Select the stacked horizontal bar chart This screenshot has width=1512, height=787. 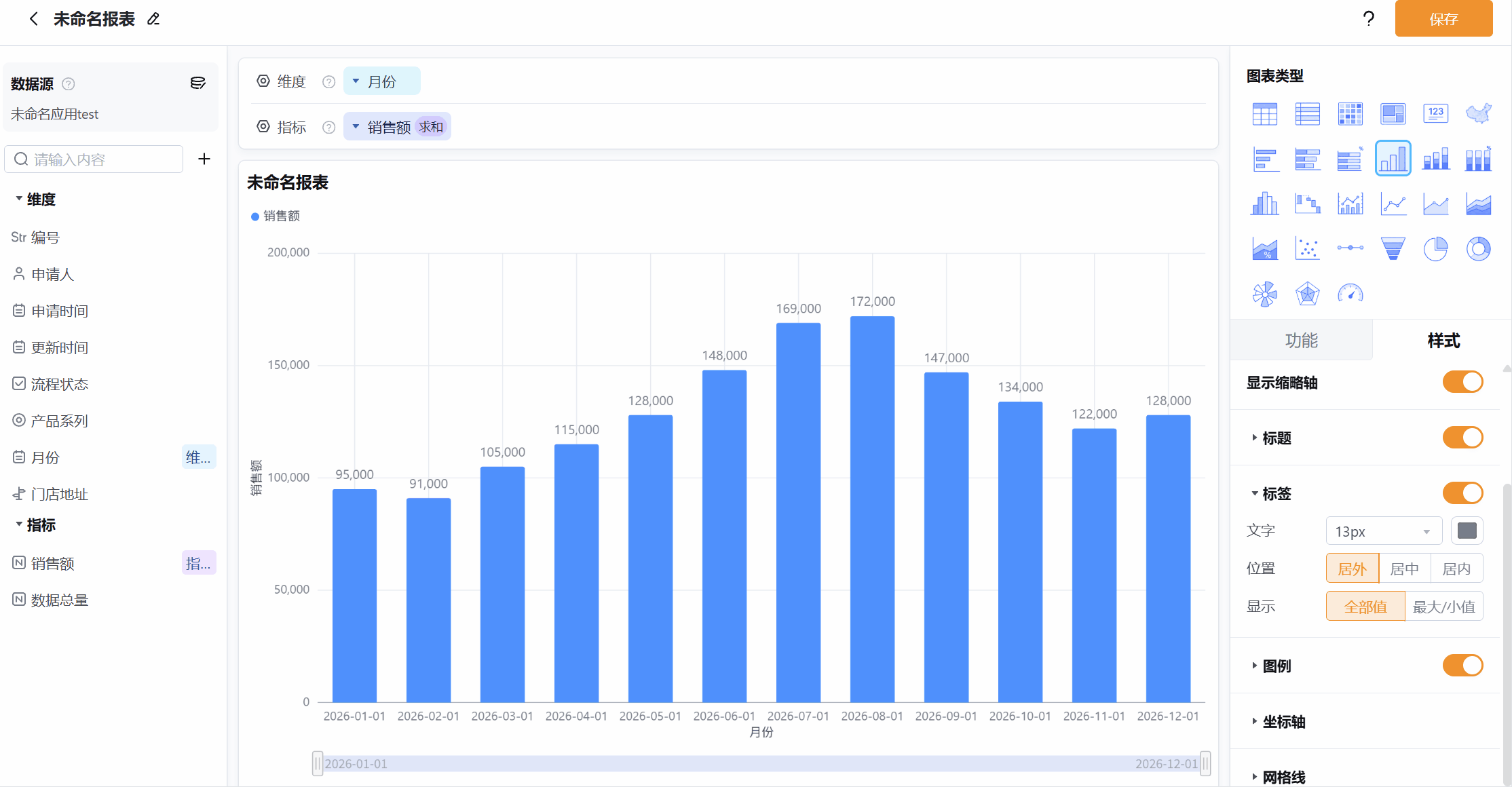[x=1307, y=159]
